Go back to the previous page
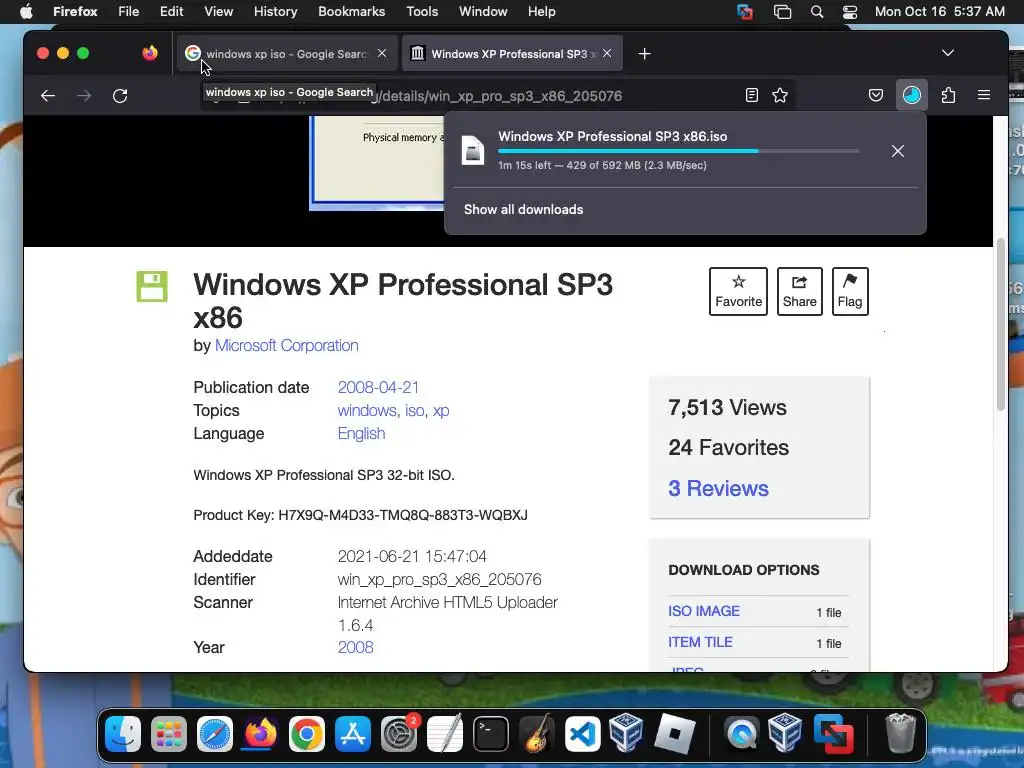The width and height of the screenshot is (1024, 768). [x=48, y=96]
